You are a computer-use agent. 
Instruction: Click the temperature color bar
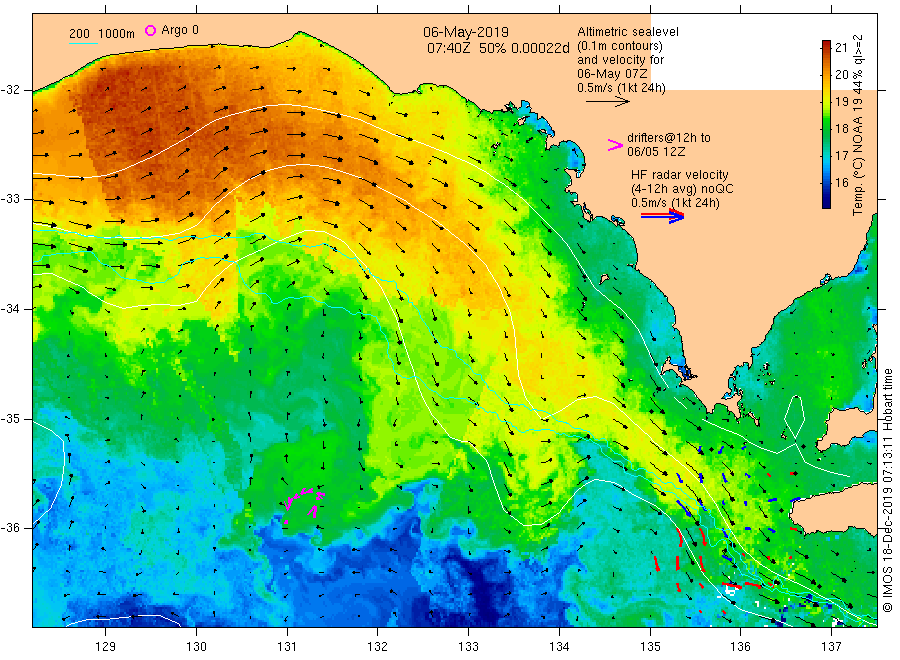826,124
